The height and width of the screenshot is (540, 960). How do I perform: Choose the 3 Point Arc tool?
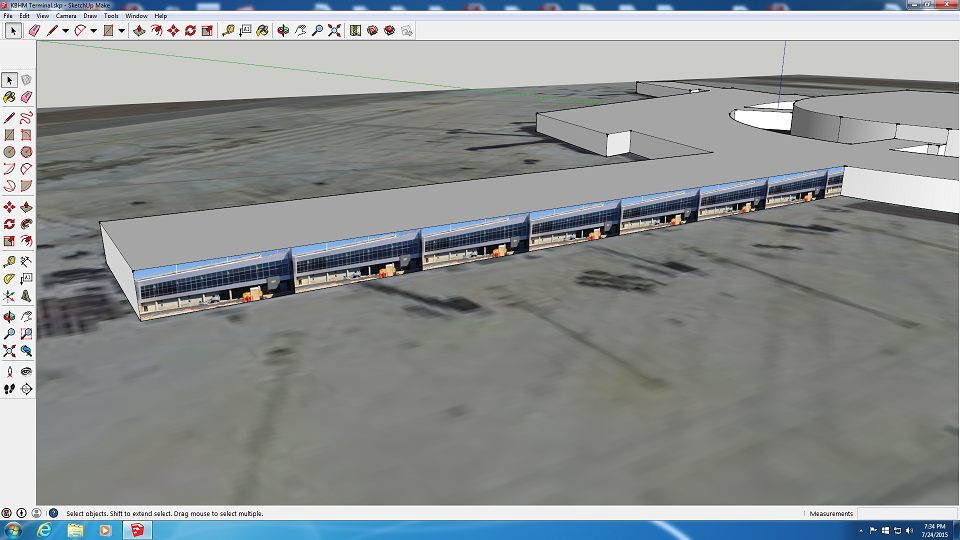tap(9, 186)
